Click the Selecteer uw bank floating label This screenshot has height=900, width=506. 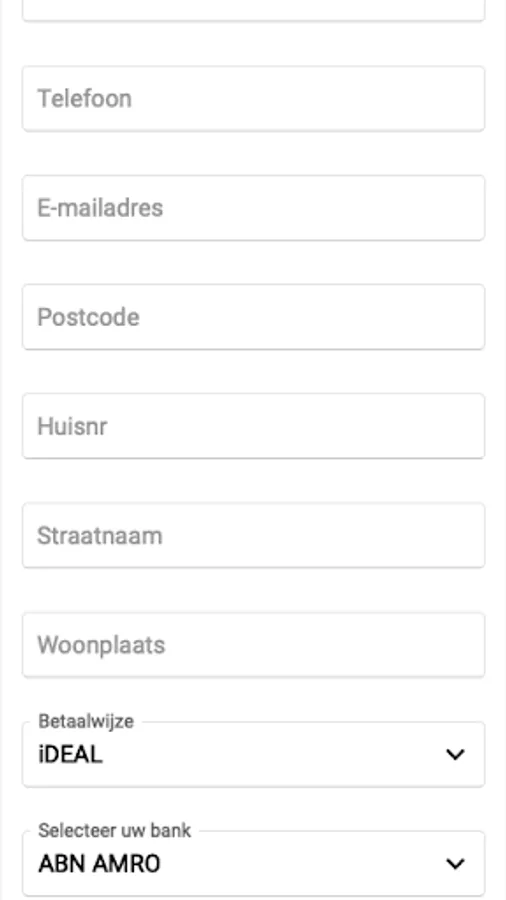[x=114, y=831]
